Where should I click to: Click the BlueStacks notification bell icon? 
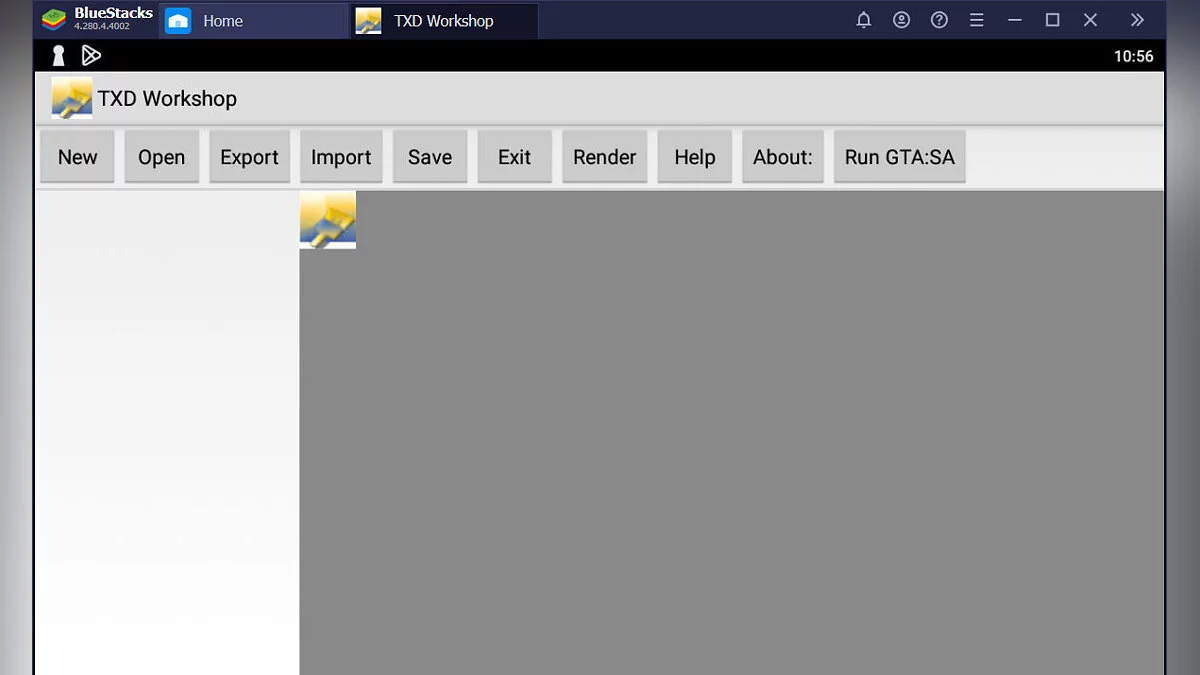[x=864, y=20]
